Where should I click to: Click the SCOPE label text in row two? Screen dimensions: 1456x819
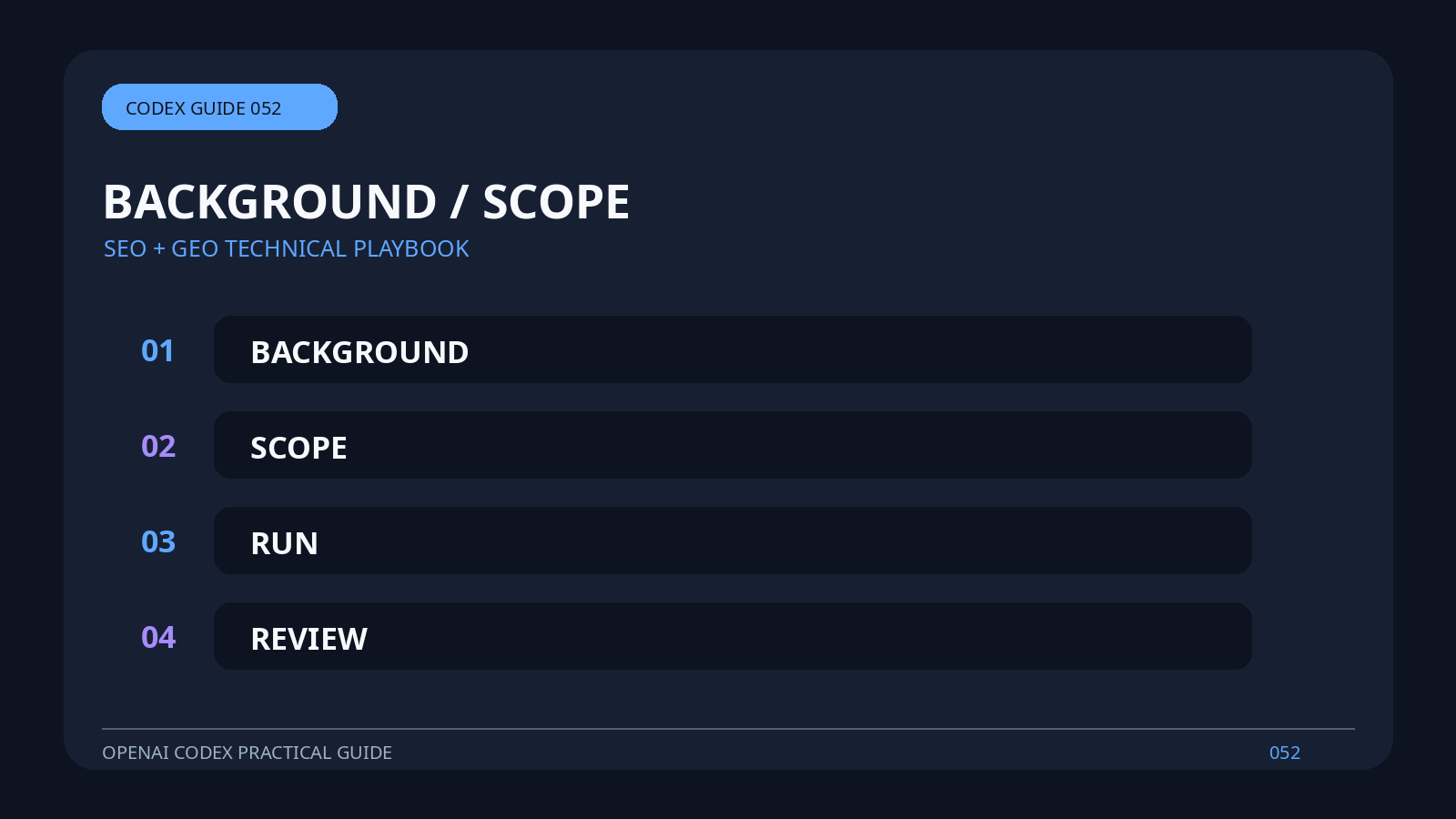pos(298,448)
